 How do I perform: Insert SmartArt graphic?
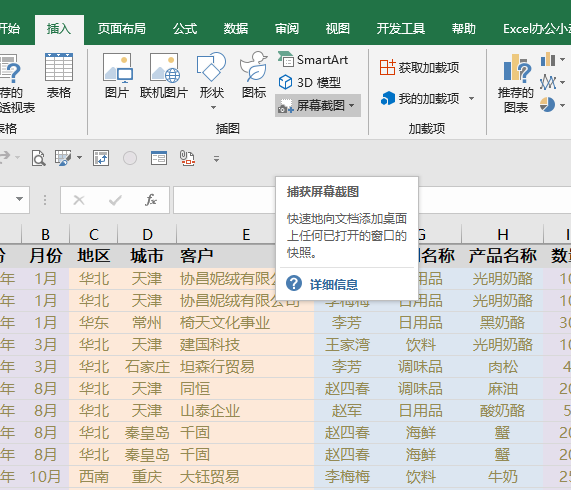click(x=312, y=60)
